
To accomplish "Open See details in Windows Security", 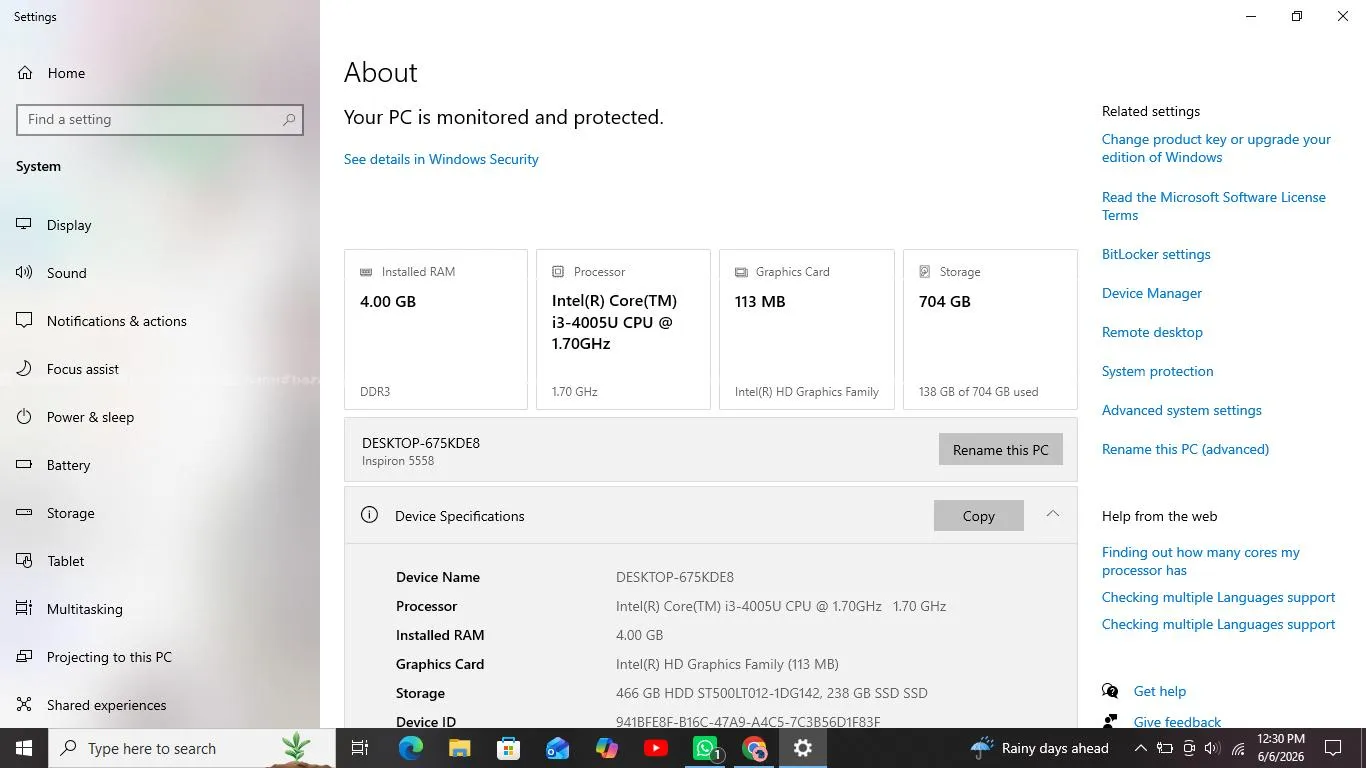I will [441, 159].
